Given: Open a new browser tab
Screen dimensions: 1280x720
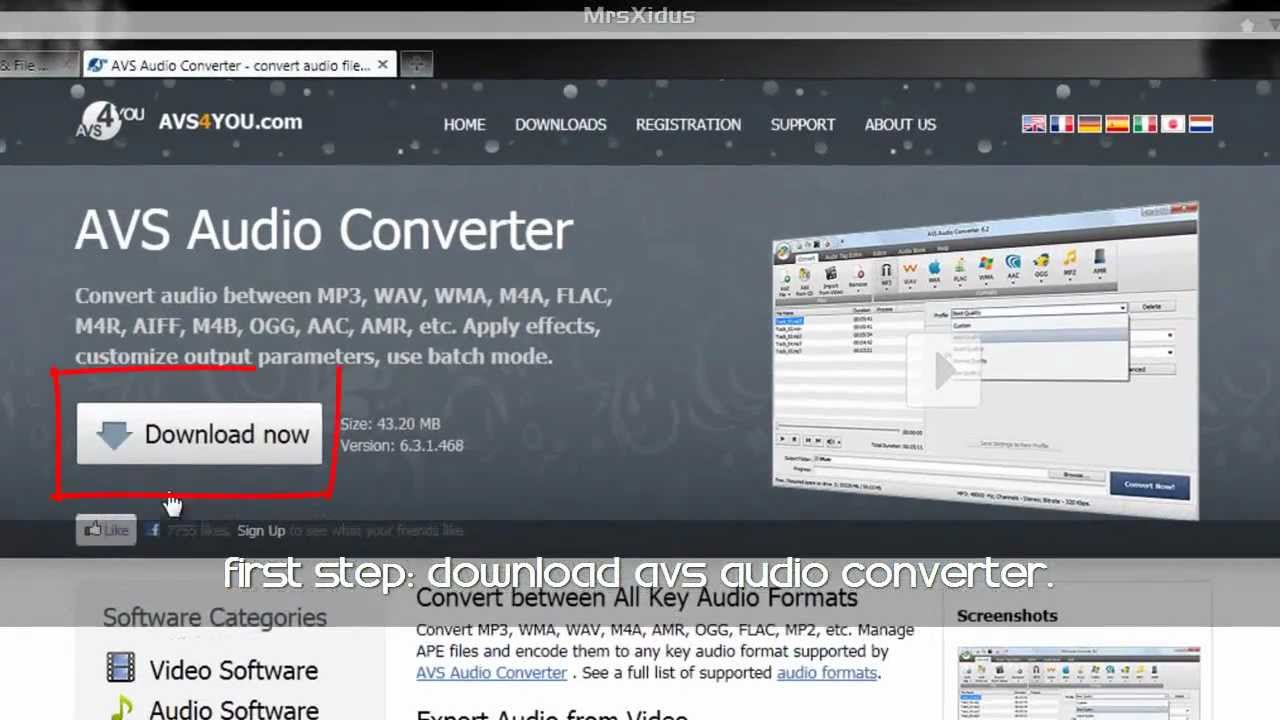Looking at the screenshot, I should coord(416,65).
